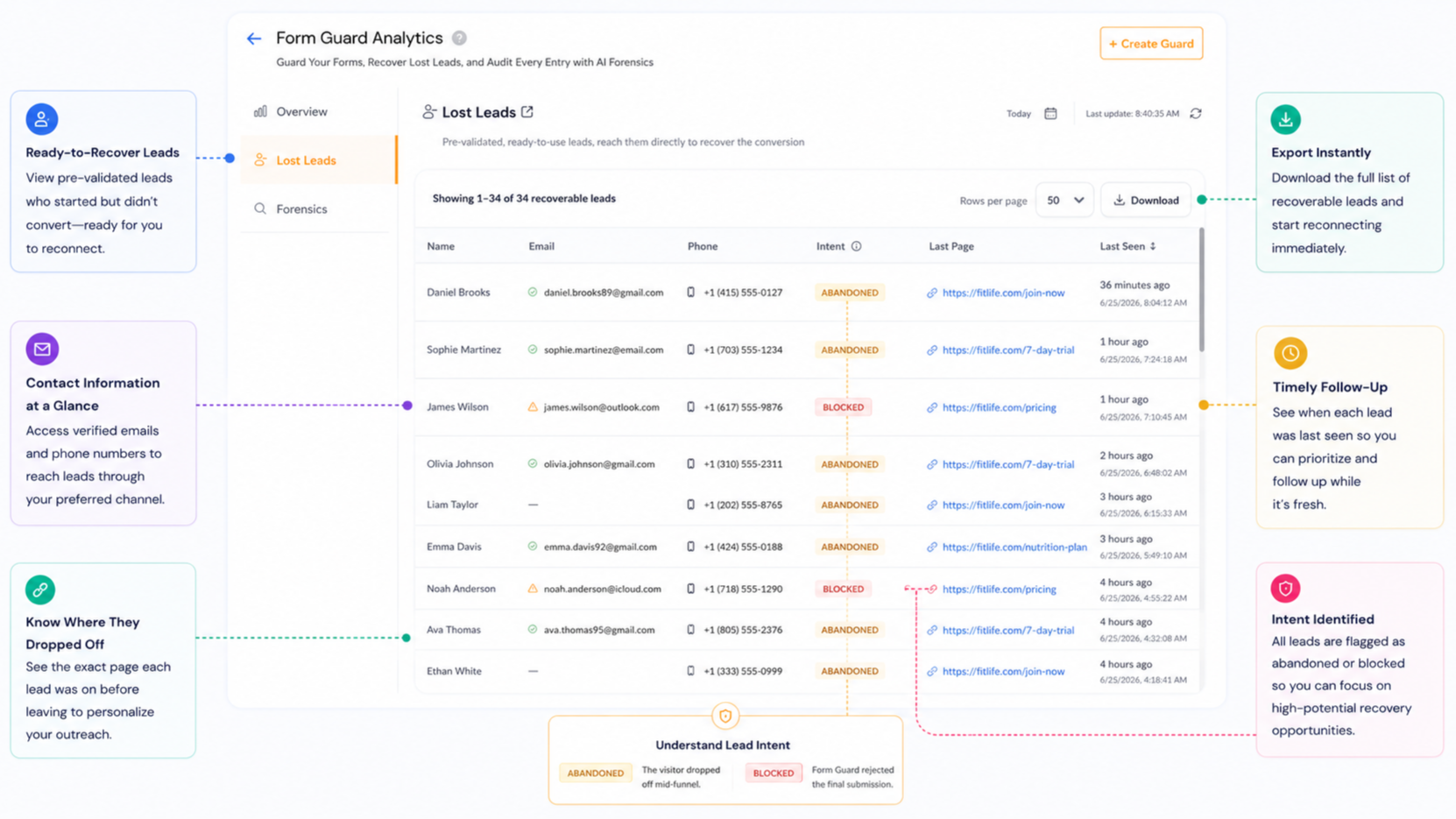Click the table vertical scrollbar
Viewport: 1456px width, 819px height.
pyautogui.click(x=1201, y=290)
